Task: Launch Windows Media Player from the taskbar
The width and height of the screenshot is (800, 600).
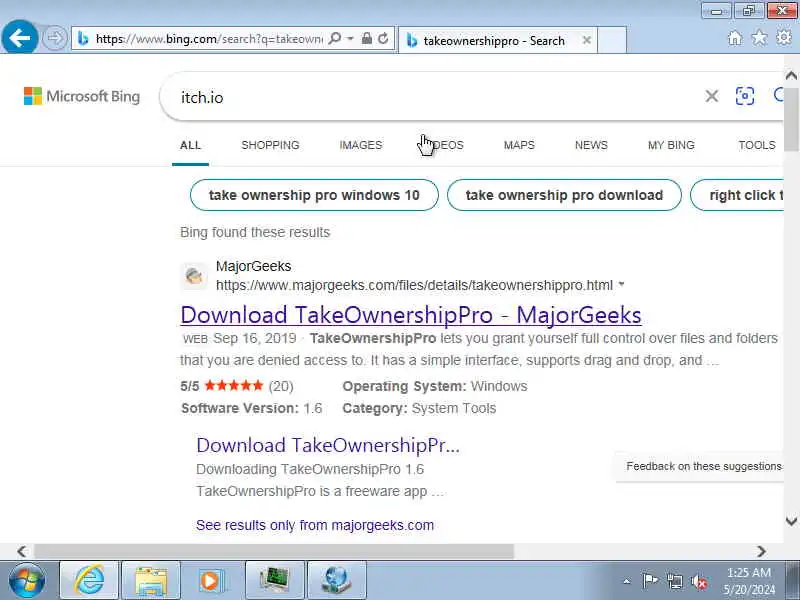Action: [210, 580]
